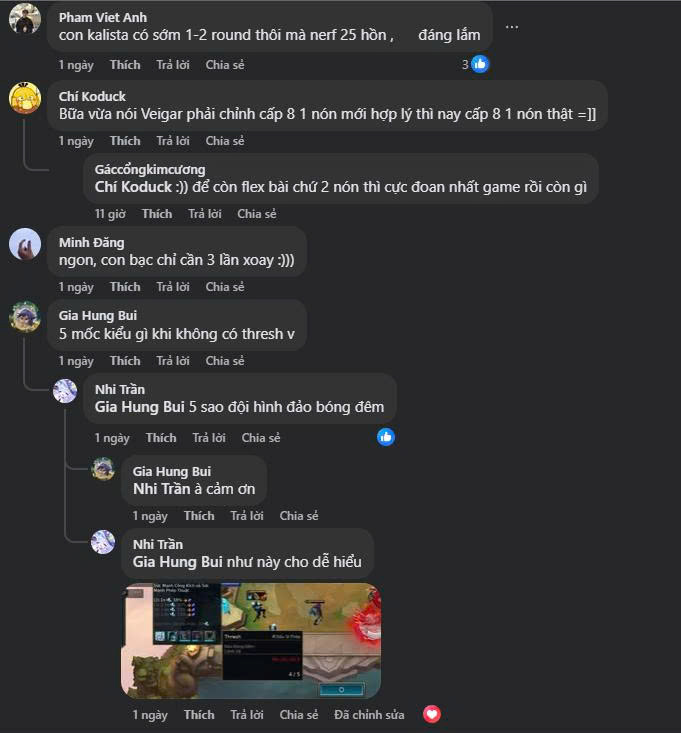Screen dimensions: 681x733
Task: Click the like reaction icon on Pham Viet Anh's comment
Action: point(480,65)
